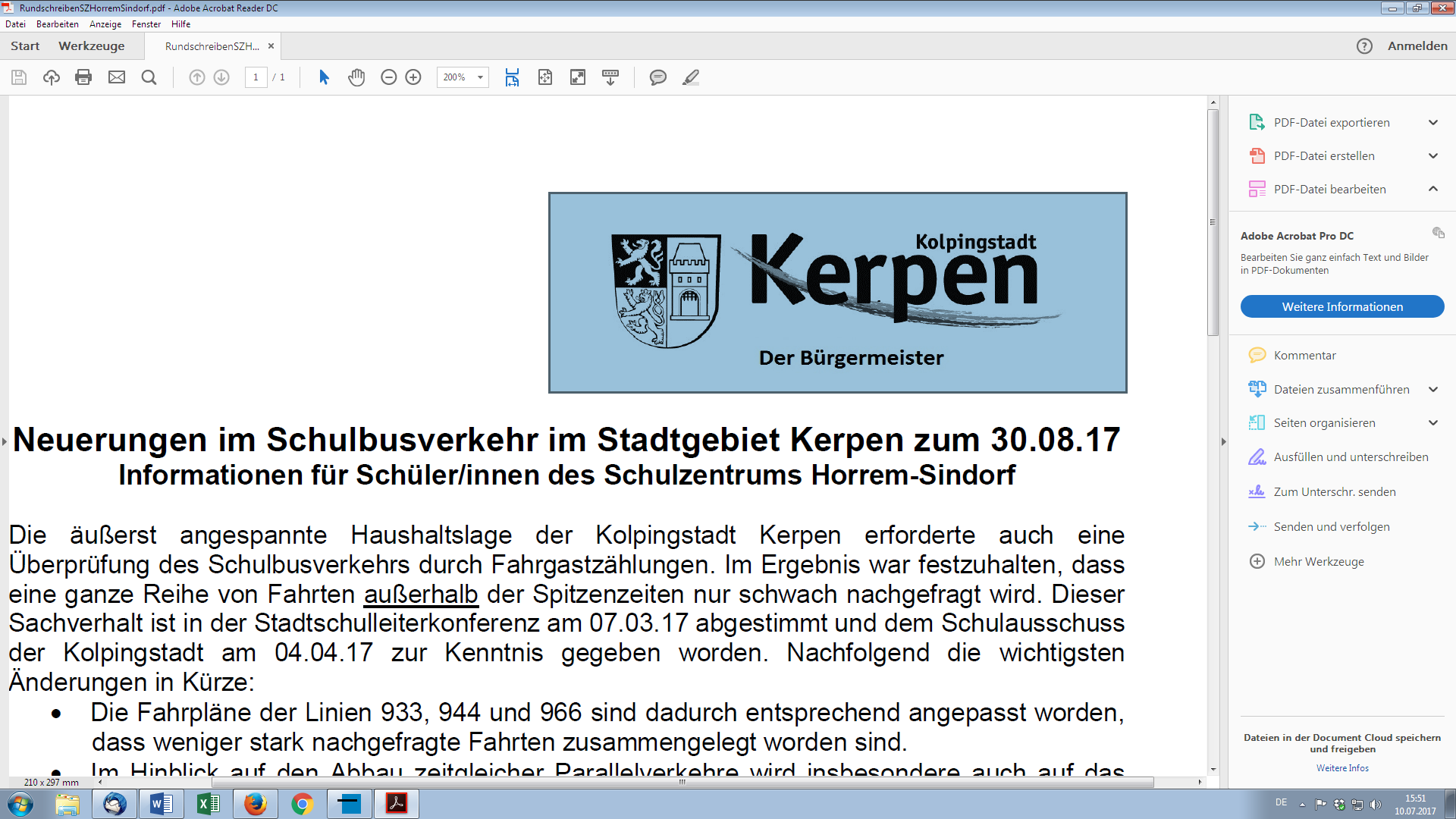Click the taskbar volume speaker icon
Screen dimensions: 1456x819
point(1376,805)
